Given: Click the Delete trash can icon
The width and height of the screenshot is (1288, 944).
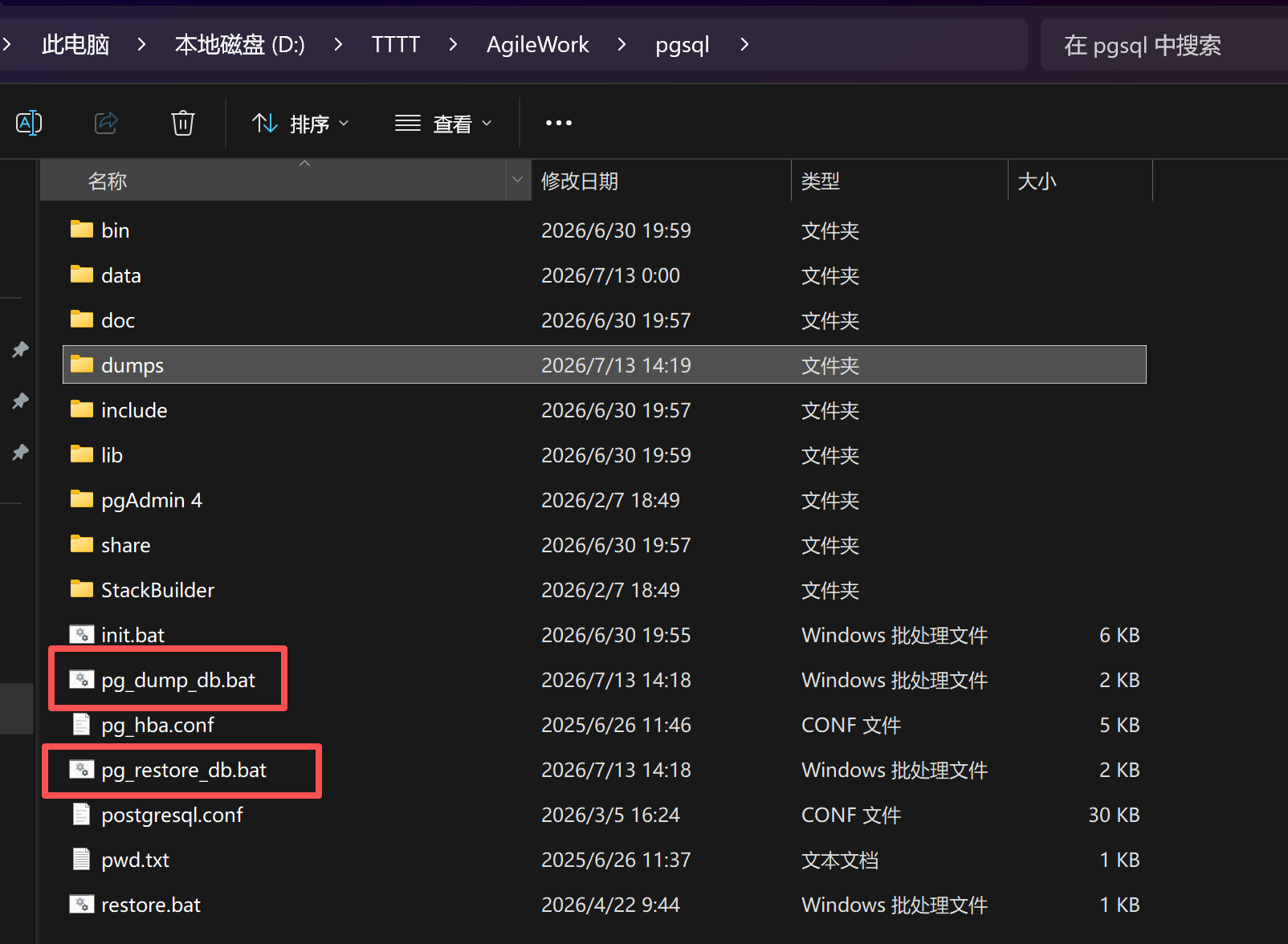Looking at the screenshot, I should click(183, 123).
